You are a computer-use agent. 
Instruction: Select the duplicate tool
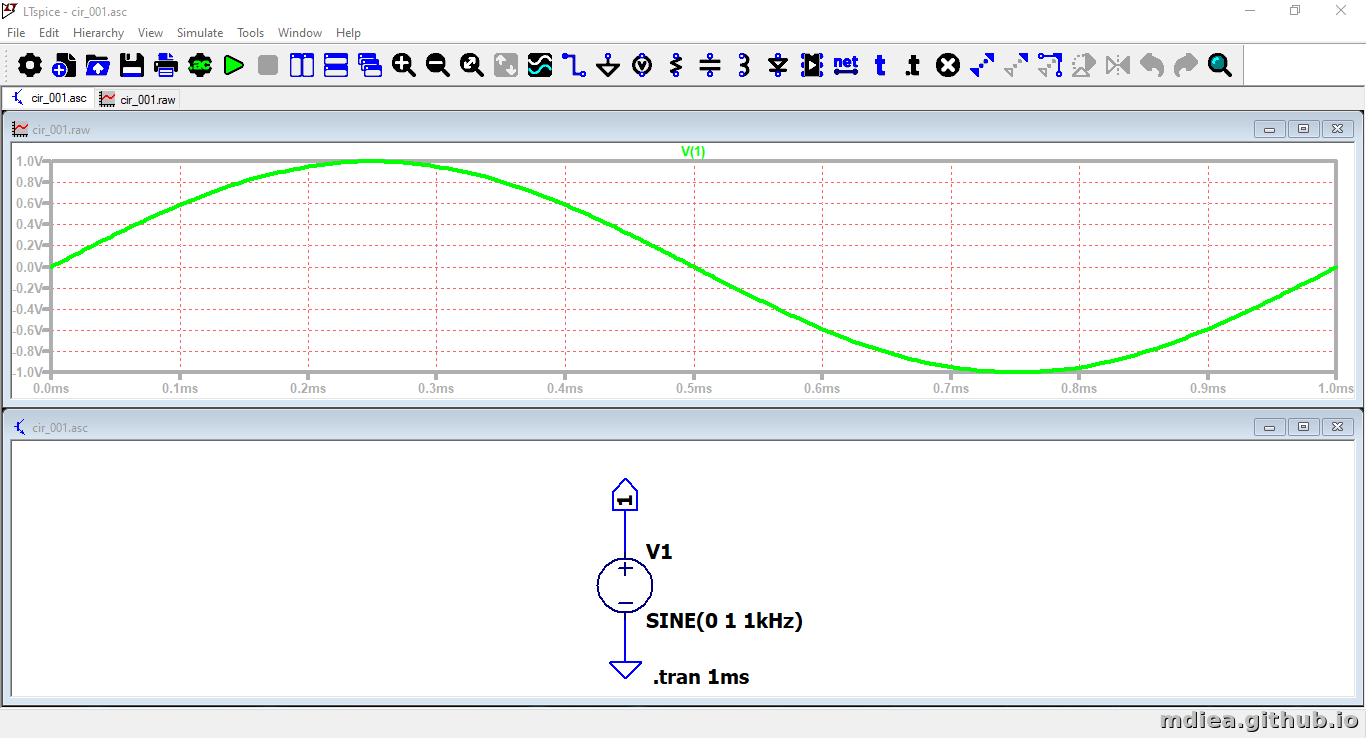point(982,66)
